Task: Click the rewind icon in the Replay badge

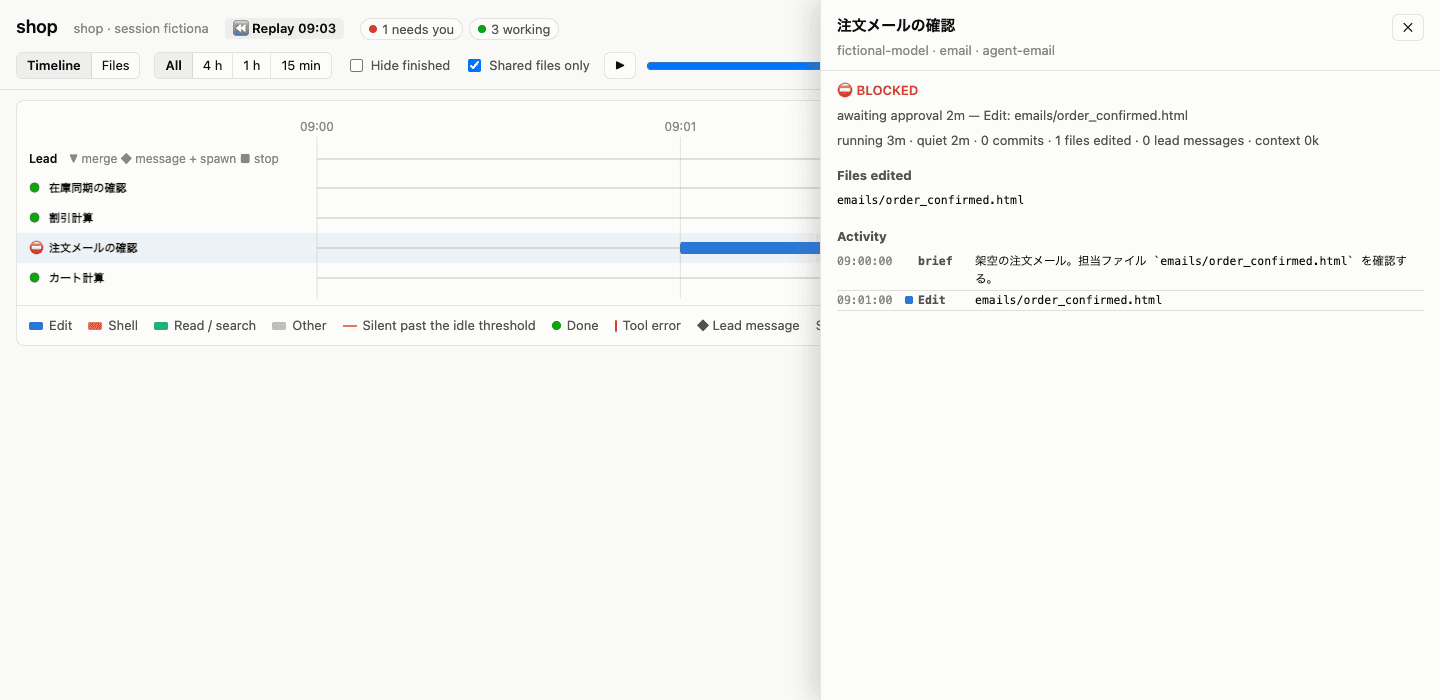Action: [240, 29]
